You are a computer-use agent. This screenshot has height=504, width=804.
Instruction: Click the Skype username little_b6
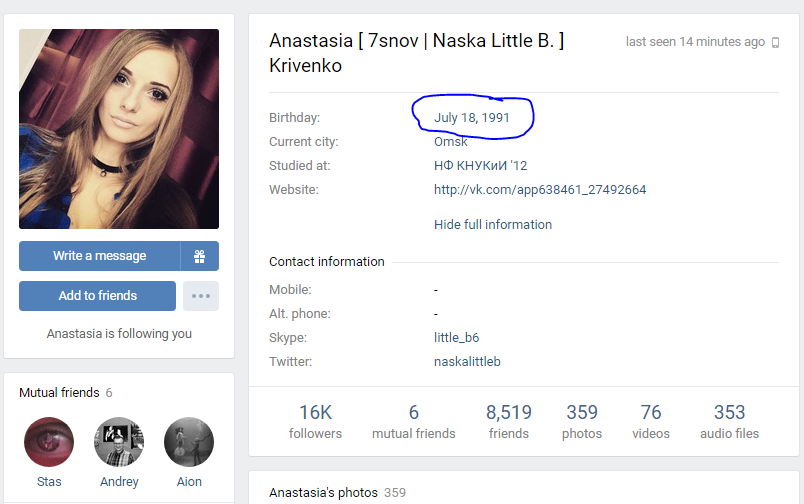click(x=456, y=337)
